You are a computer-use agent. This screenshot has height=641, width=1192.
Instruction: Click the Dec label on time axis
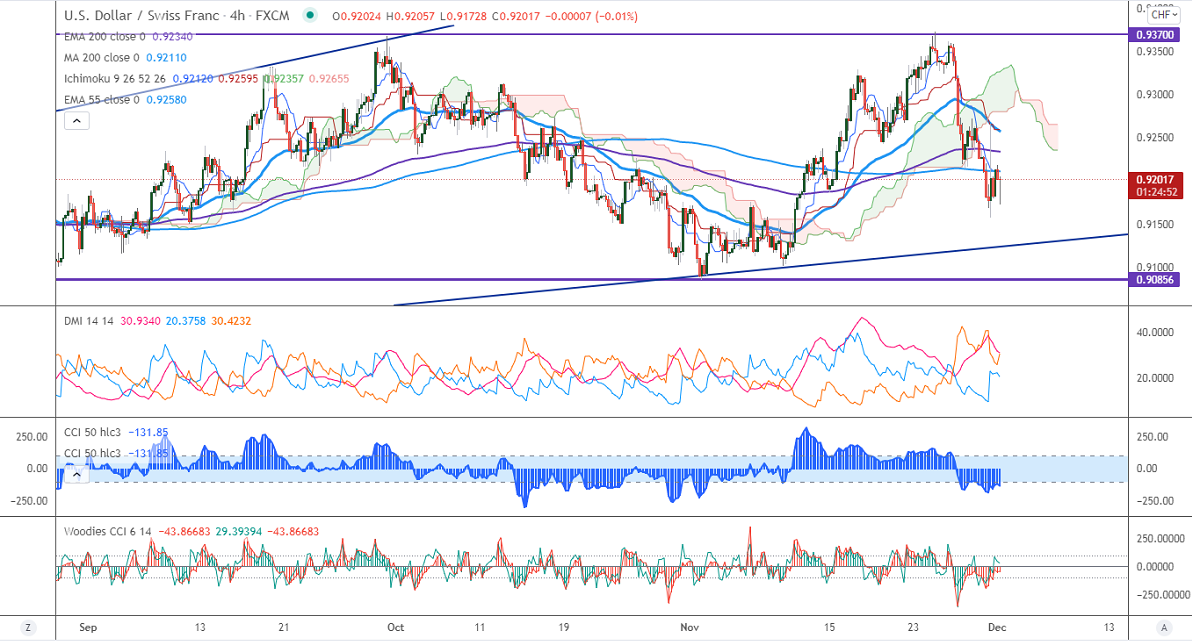click(x=997, y=627)
